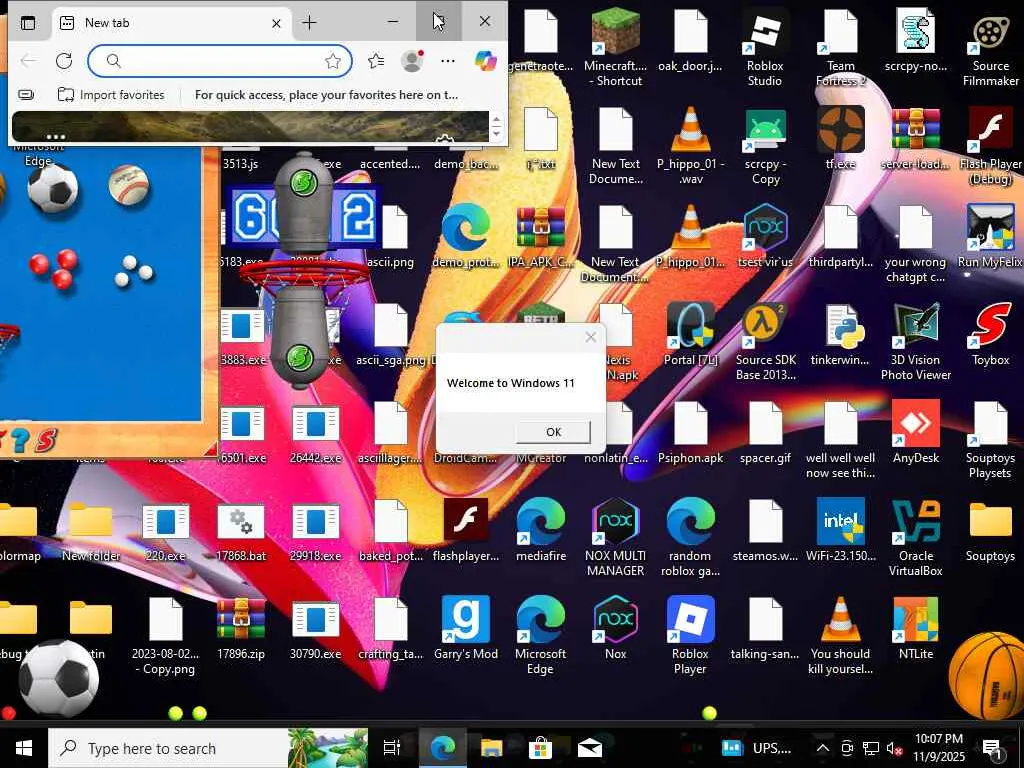Open Souptoys Playsets shortcut

coord(991,440)
